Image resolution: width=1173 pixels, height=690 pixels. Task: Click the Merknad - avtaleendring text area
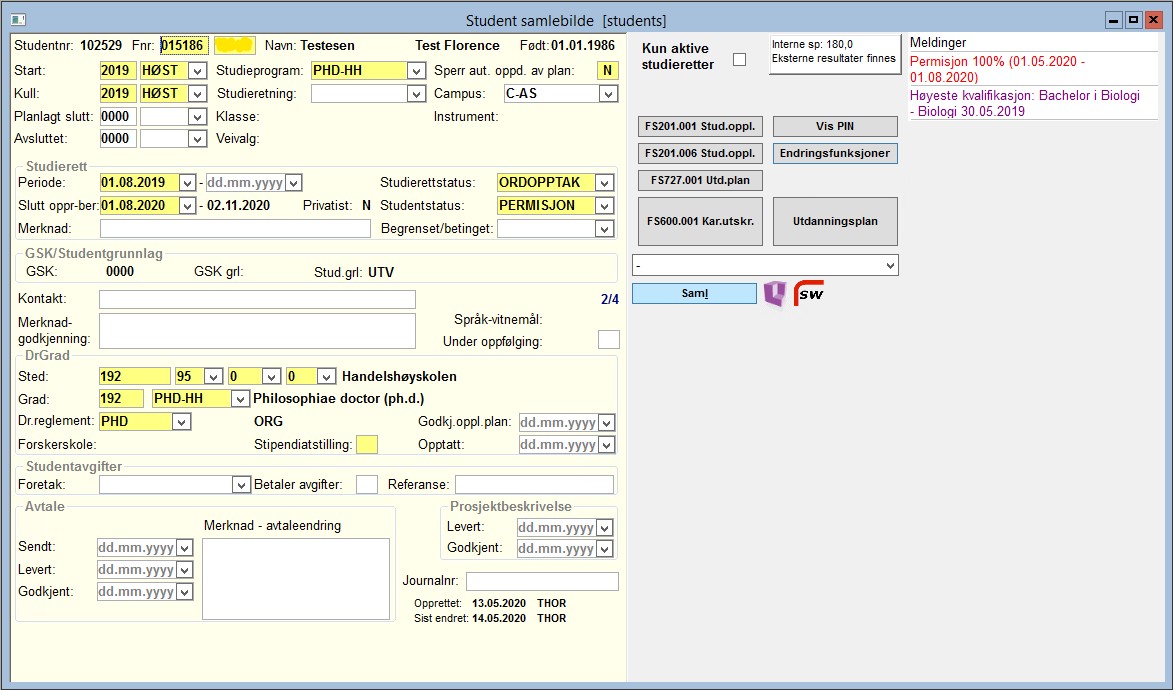click(296, 578)
